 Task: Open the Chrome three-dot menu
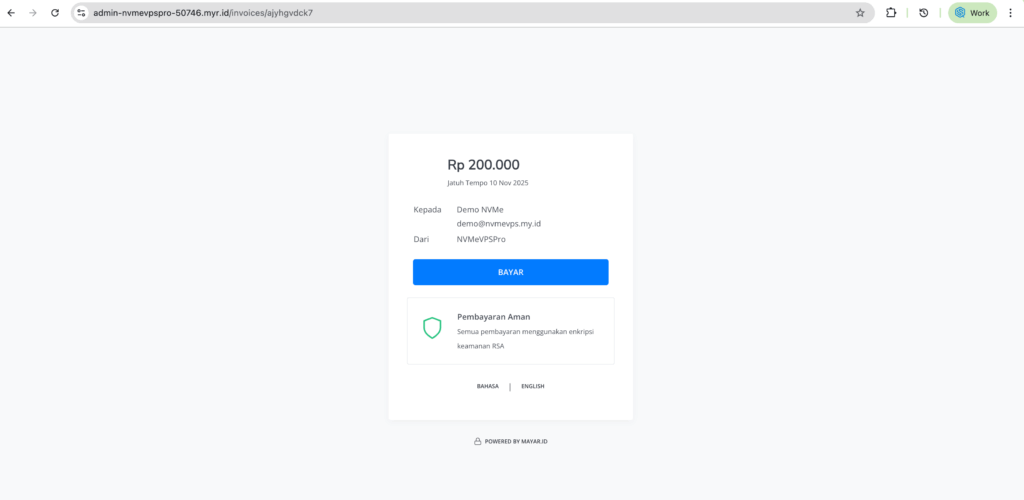1009,13
